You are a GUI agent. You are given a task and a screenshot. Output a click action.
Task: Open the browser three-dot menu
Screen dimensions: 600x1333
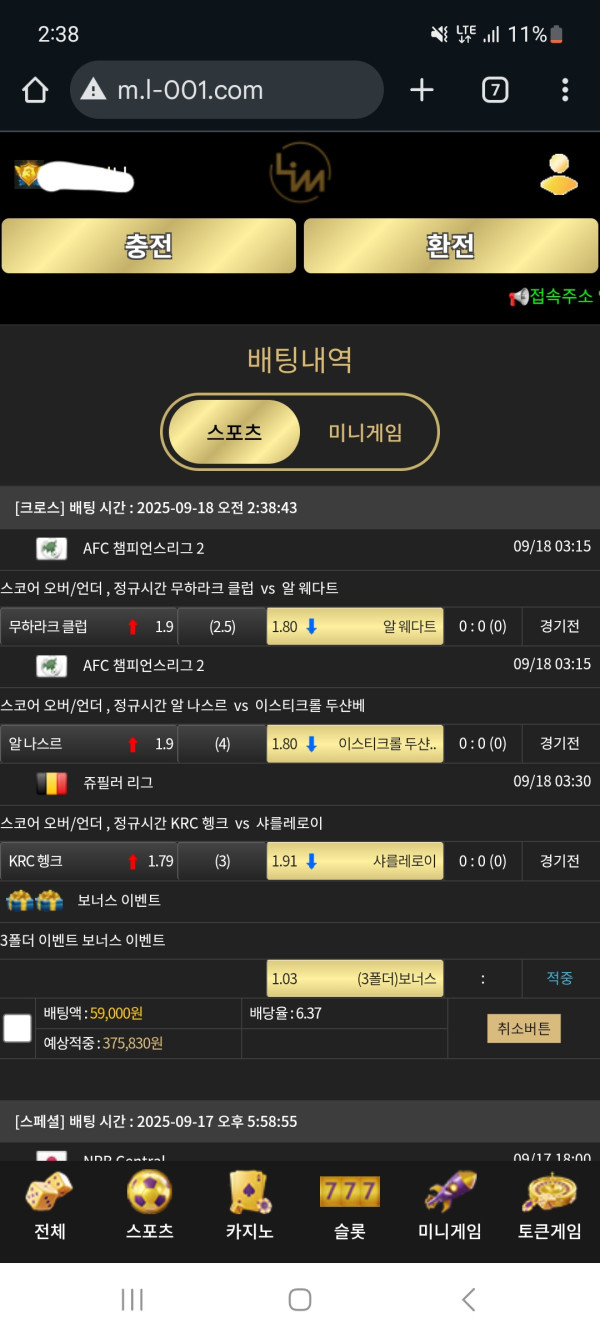(565, 91)
